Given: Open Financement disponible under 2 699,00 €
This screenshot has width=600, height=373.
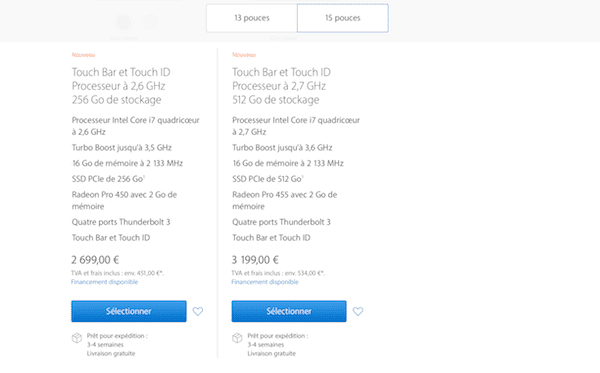Looking at the screenshot, I should pyautogui.click(x=104, y=282).
